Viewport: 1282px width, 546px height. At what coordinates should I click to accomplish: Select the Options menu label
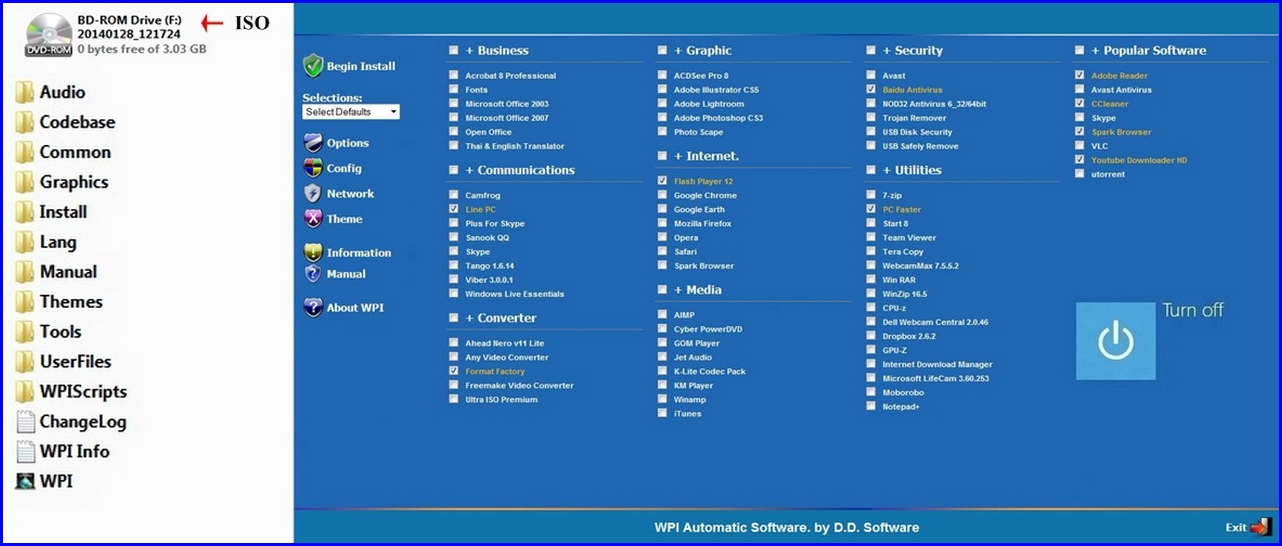348,143
